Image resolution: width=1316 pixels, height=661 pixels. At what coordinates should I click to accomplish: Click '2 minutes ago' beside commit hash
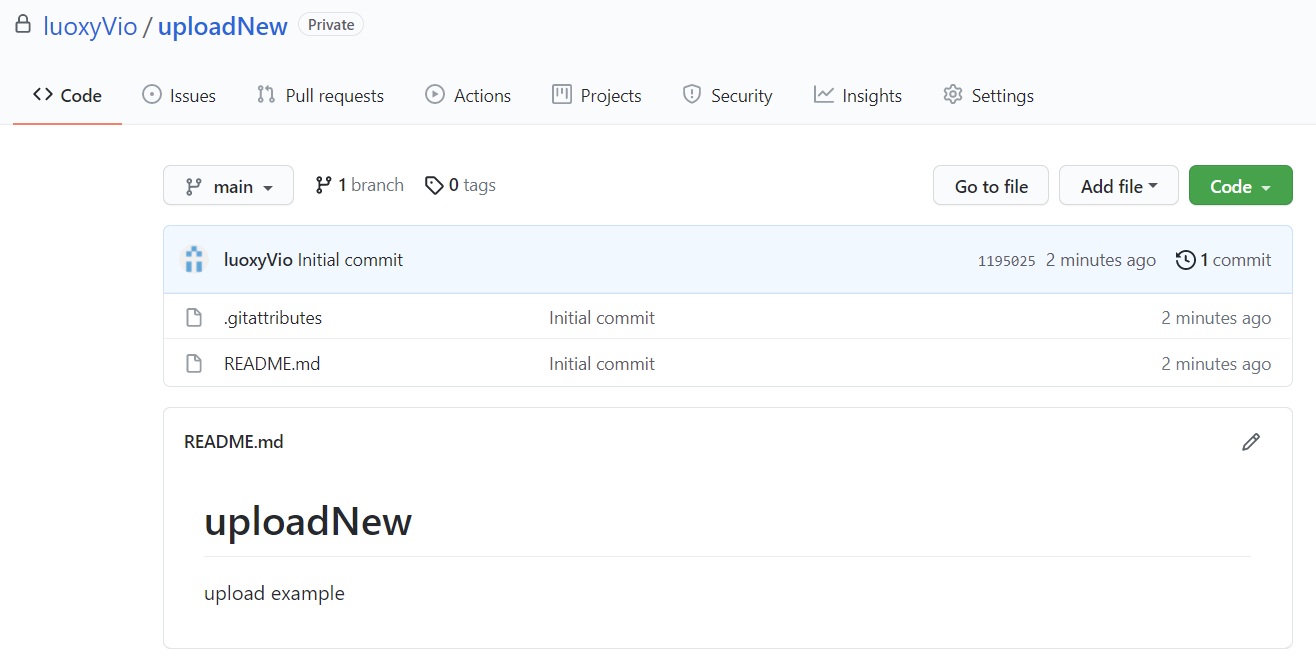click(1101, 260)
